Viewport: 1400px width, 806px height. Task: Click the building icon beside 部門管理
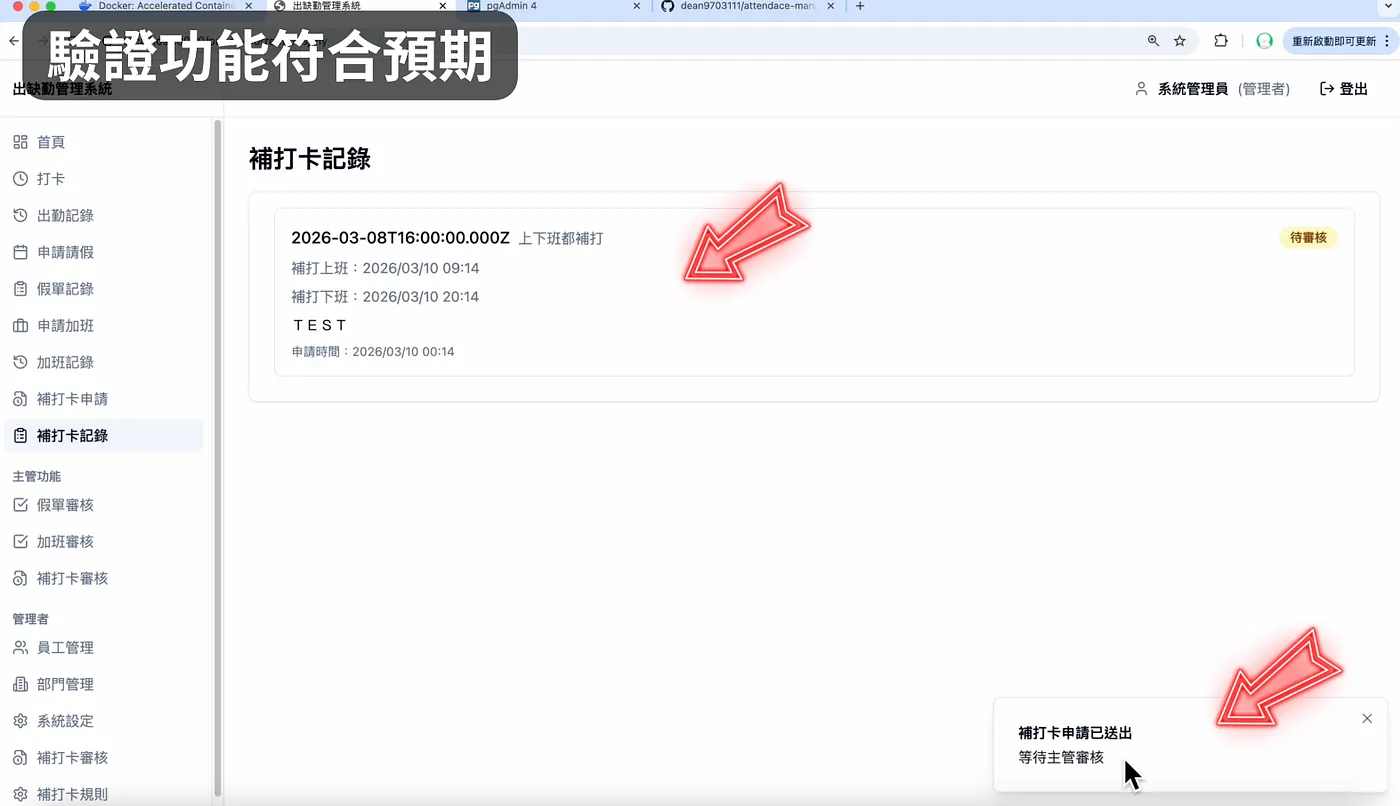(x=20, y=685)
